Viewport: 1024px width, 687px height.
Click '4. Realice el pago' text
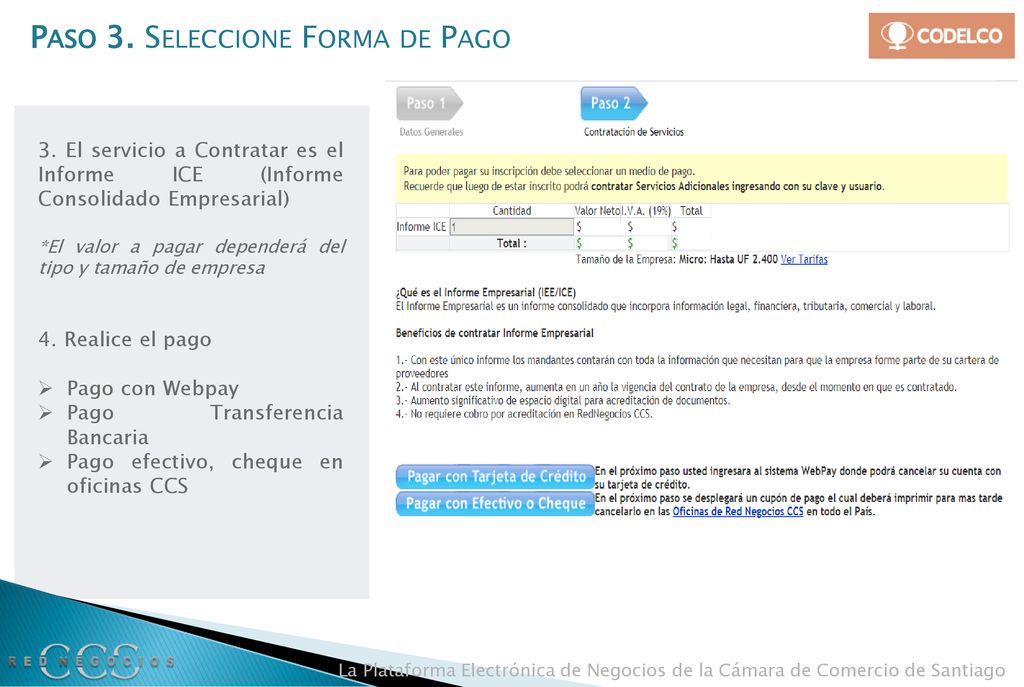[x=125, y=340]
